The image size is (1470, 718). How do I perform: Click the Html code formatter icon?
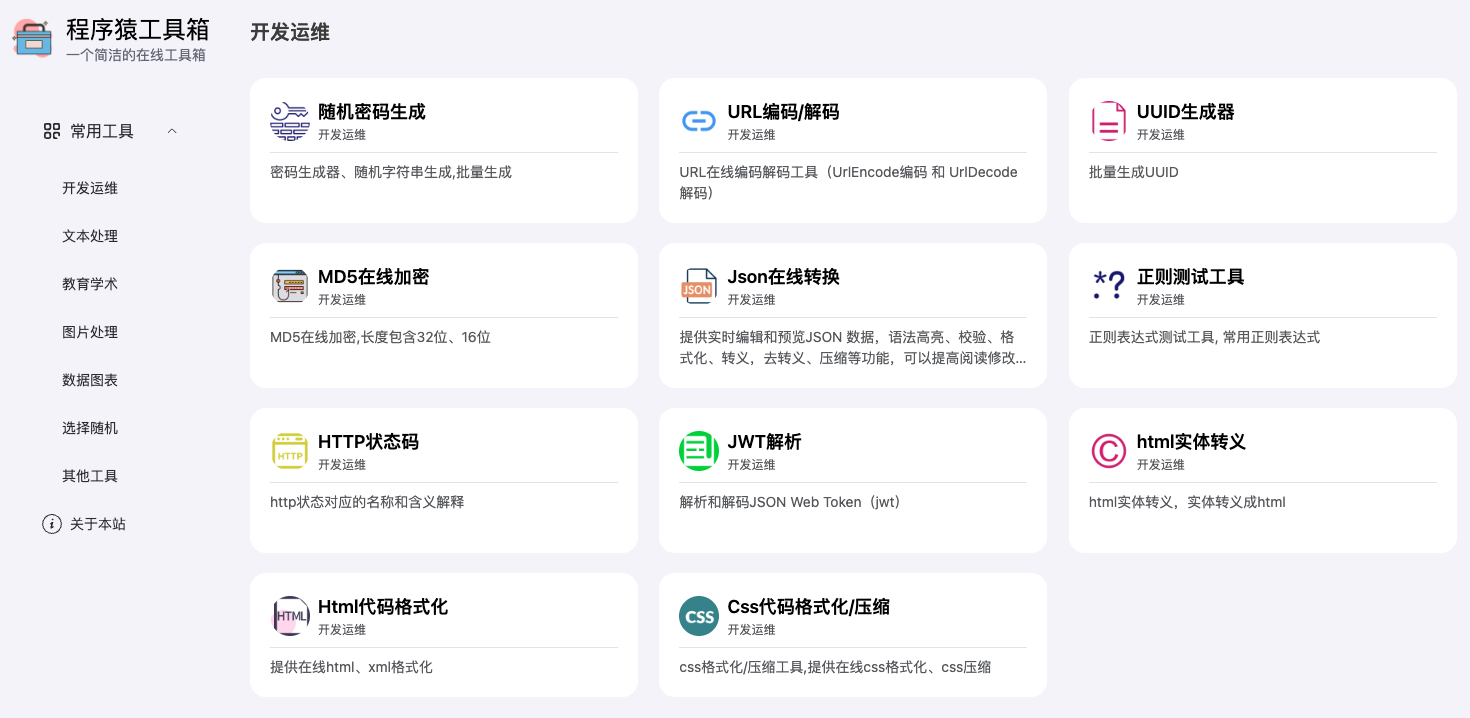point(290,616)
